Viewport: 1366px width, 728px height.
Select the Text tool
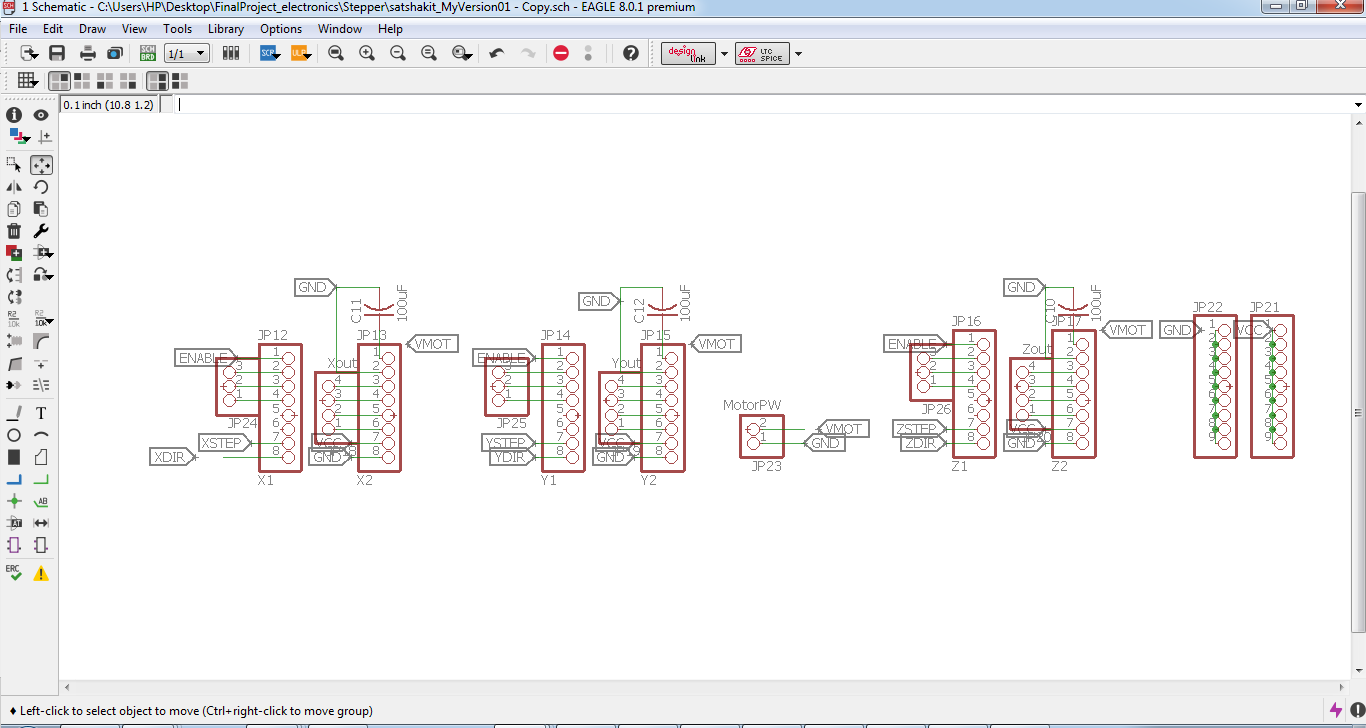pos(41,413)
